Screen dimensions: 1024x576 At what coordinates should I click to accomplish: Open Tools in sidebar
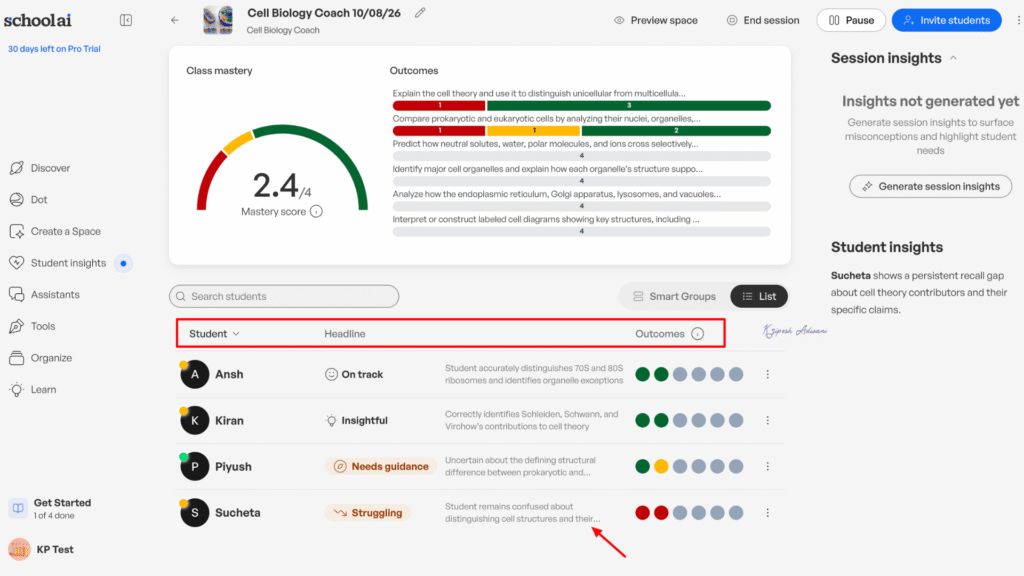pos(32,326)
